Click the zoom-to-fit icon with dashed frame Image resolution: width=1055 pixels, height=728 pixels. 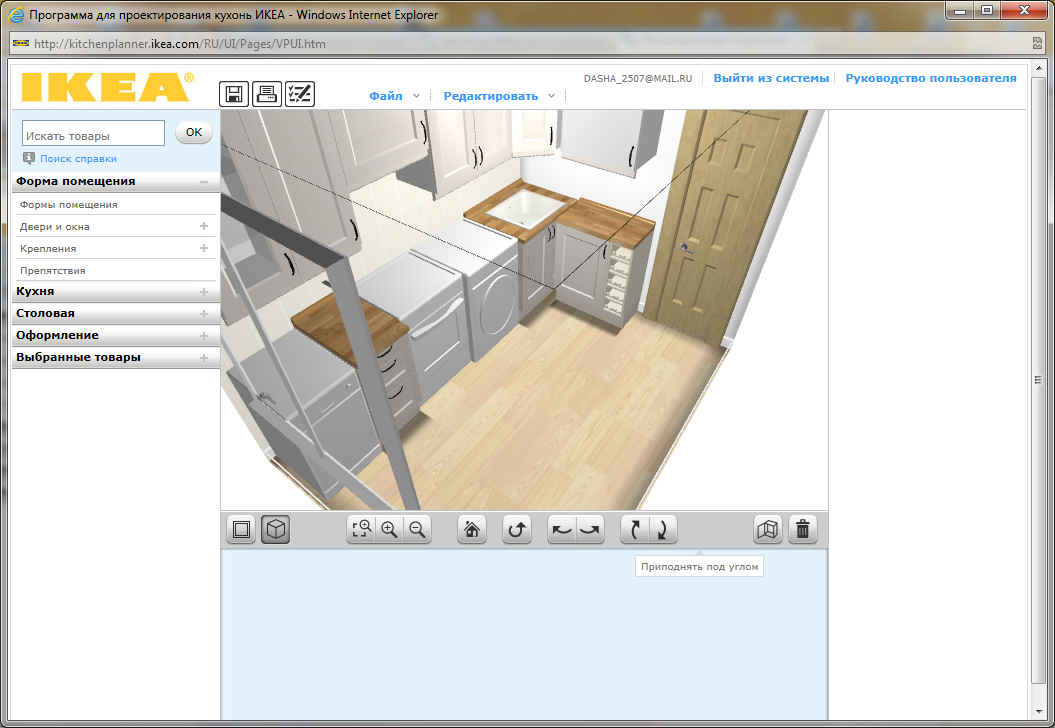tap(361, 530)
